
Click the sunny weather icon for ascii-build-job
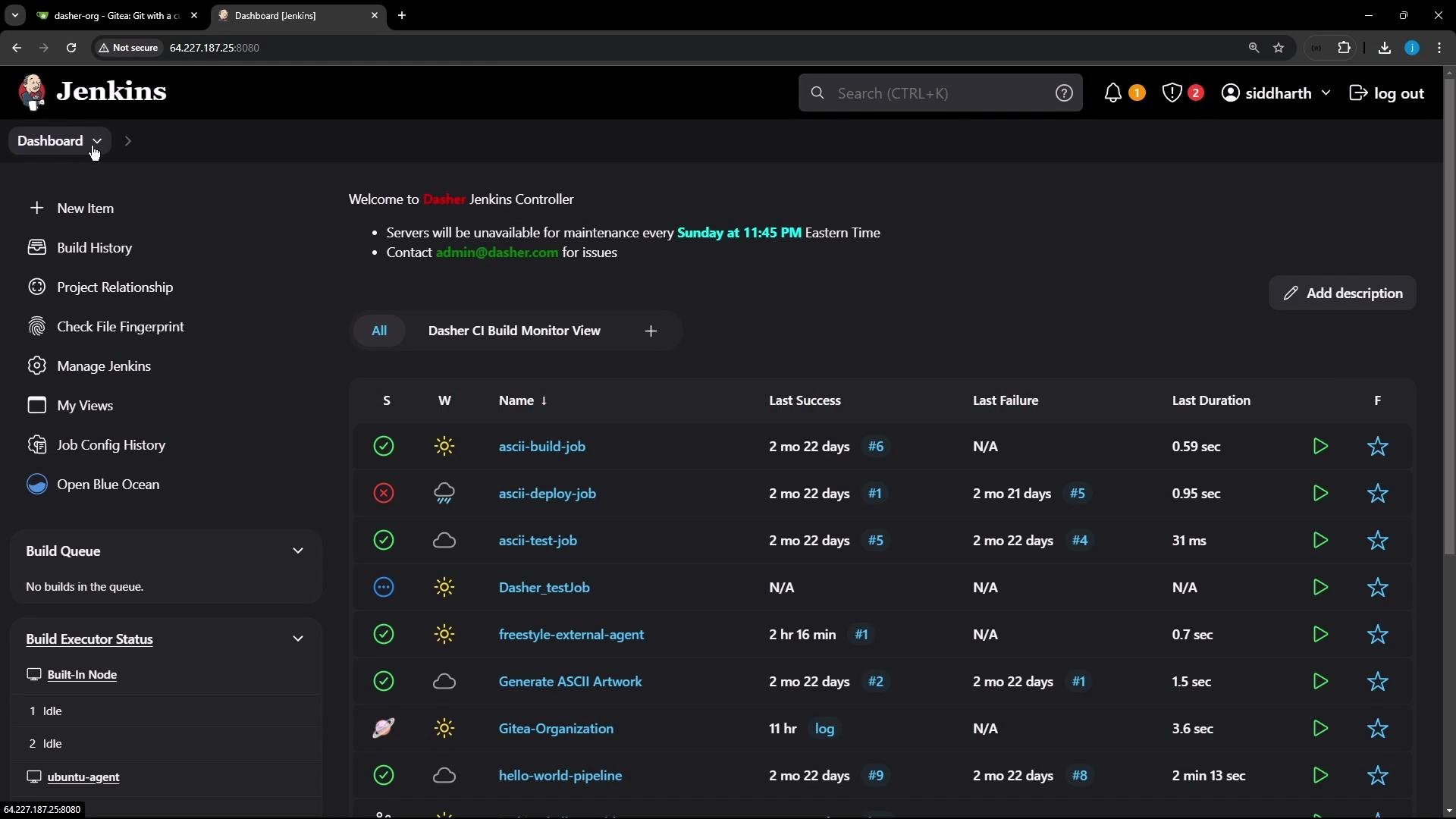point(444,447)
